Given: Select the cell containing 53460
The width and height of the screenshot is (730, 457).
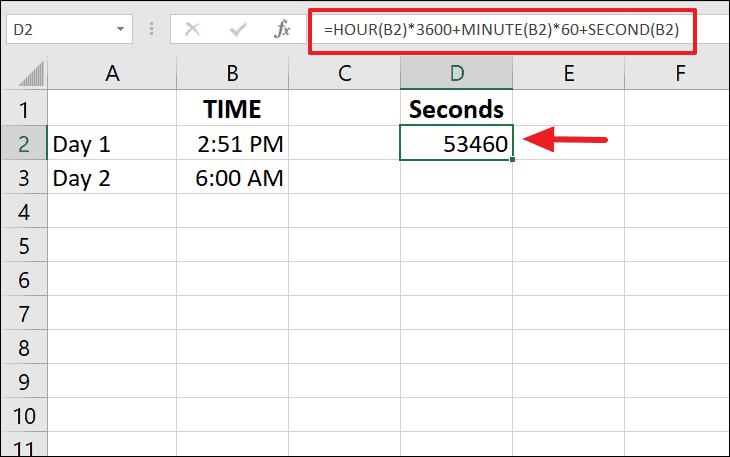Looking at the screenshot, I should (456, 143).
